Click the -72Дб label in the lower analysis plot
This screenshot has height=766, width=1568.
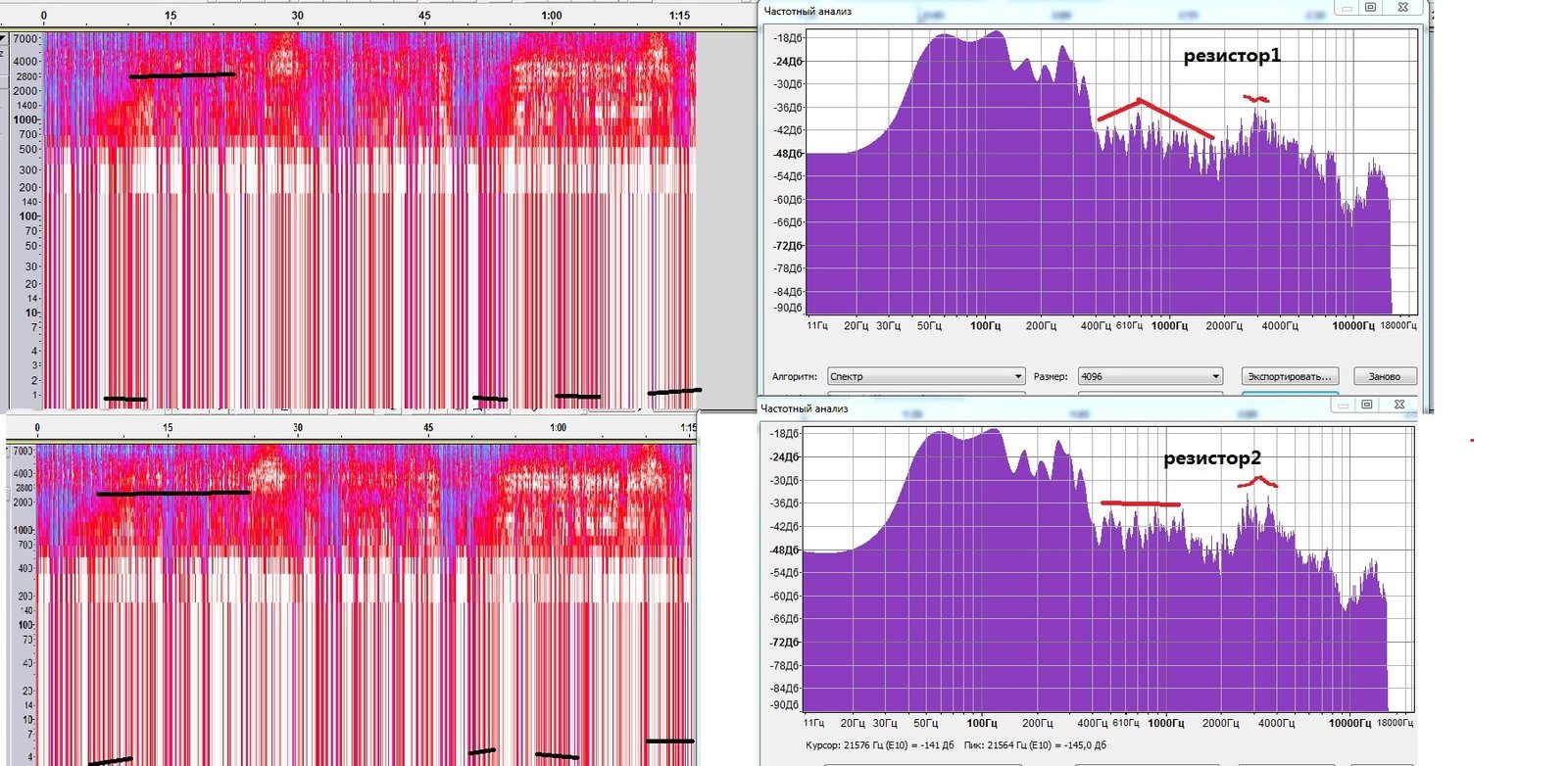point(785,643)
